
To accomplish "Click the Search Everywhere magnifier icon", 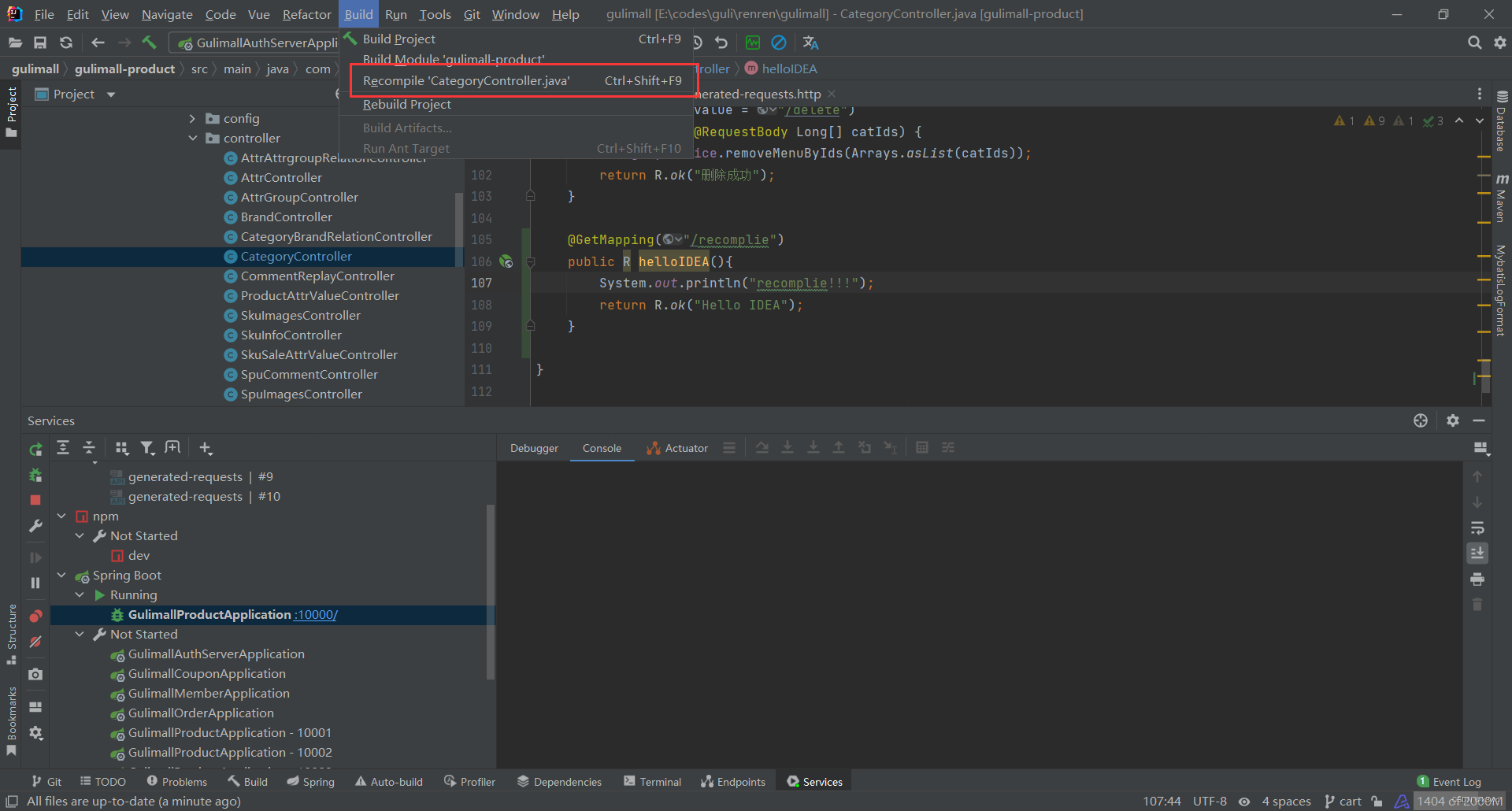I will (x=1474, y=43).
